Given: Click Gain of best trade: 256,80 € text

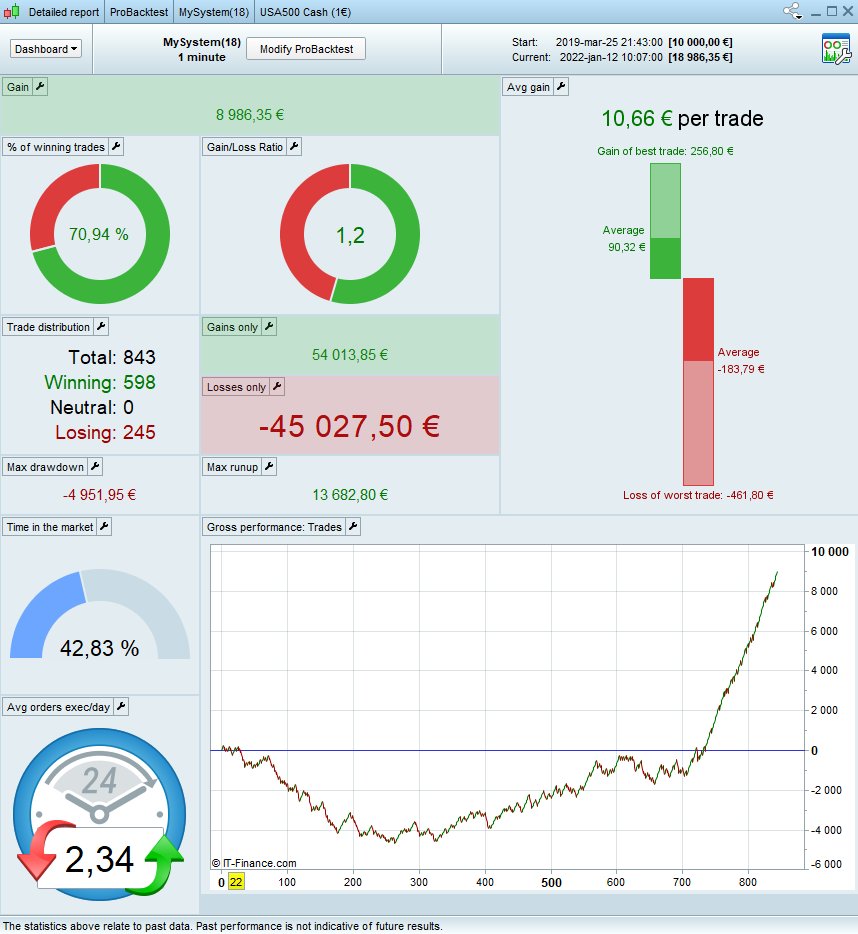Looking at the screenshot, I should click(665, 151).
